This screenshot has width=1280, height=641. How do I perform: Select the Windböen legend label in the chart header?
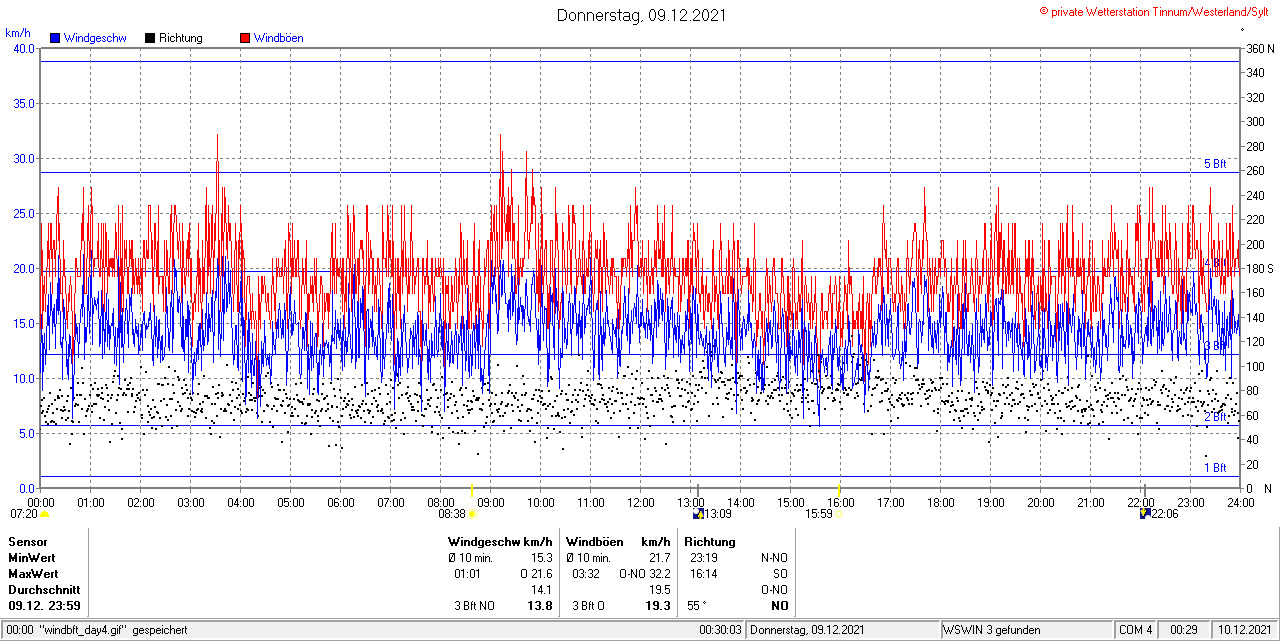pyautogui.click(x=279, y=38)
